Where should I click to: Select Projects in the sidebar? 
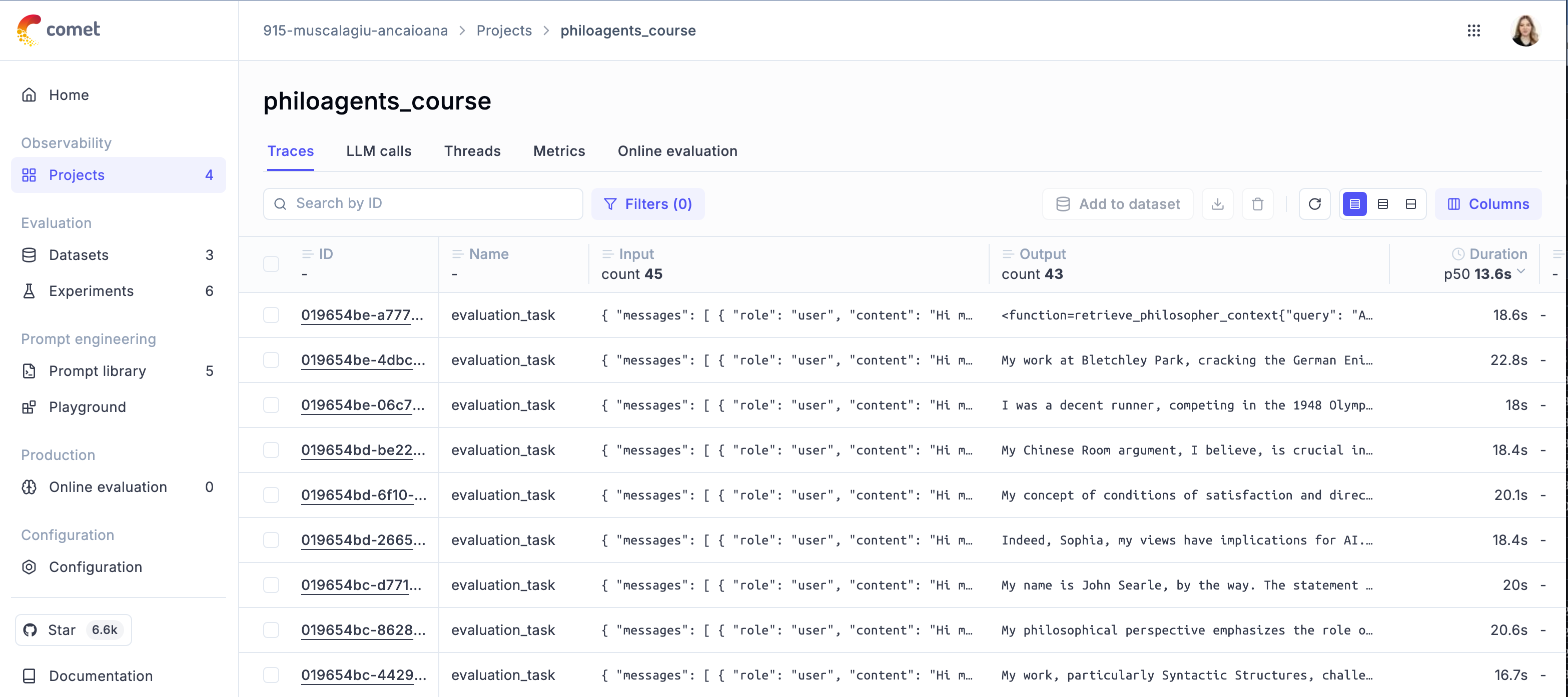pyautogui.click(x=118, y=175)
